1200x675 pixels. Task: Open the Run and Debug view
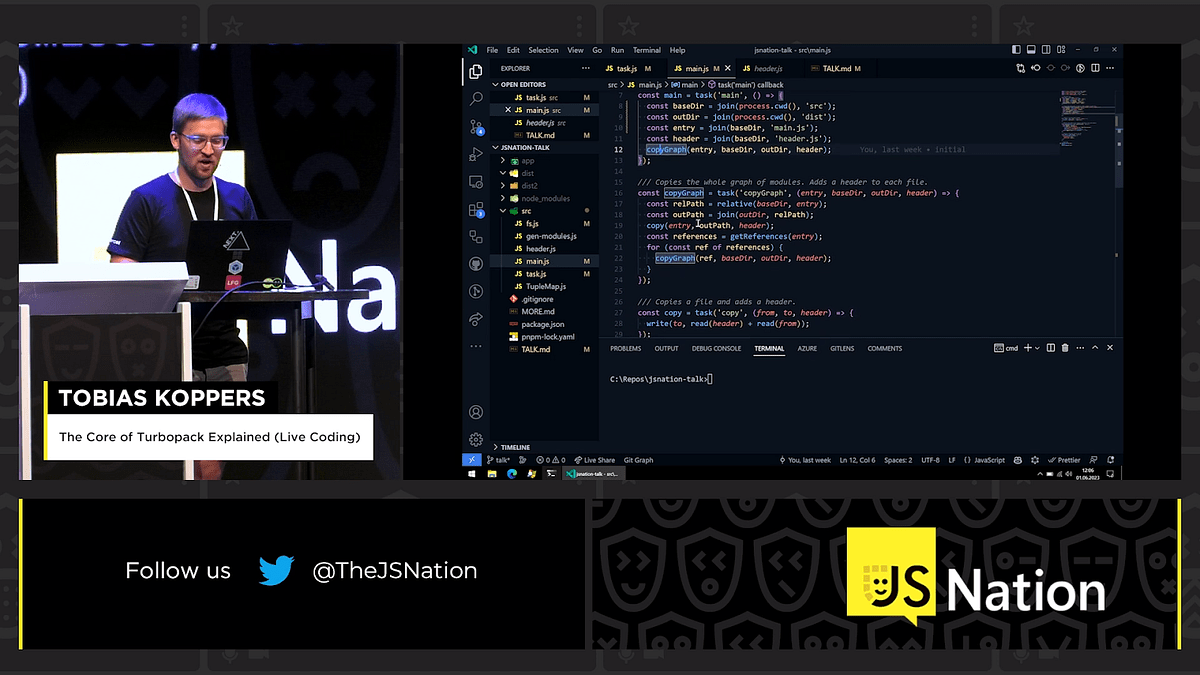click(x=476, y=153)
